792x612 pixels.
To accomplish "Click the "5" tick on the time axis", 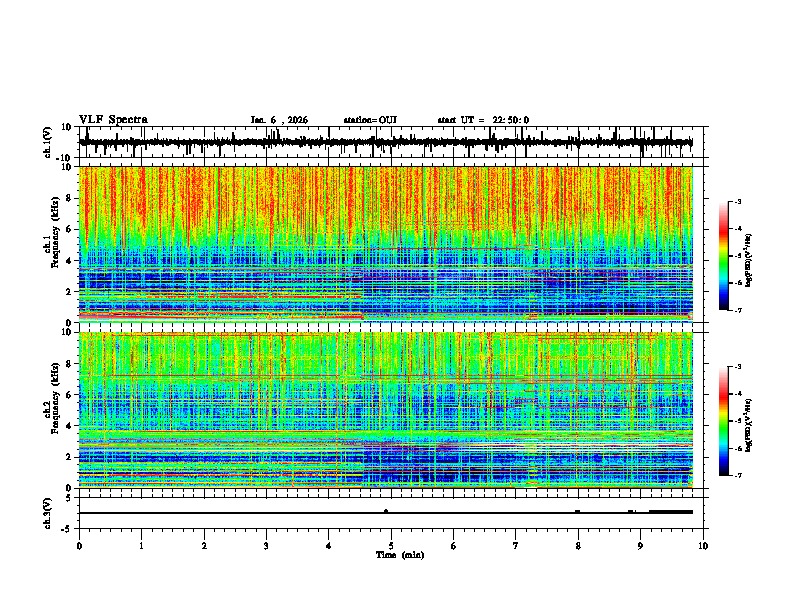I will (x=391, y=546).
